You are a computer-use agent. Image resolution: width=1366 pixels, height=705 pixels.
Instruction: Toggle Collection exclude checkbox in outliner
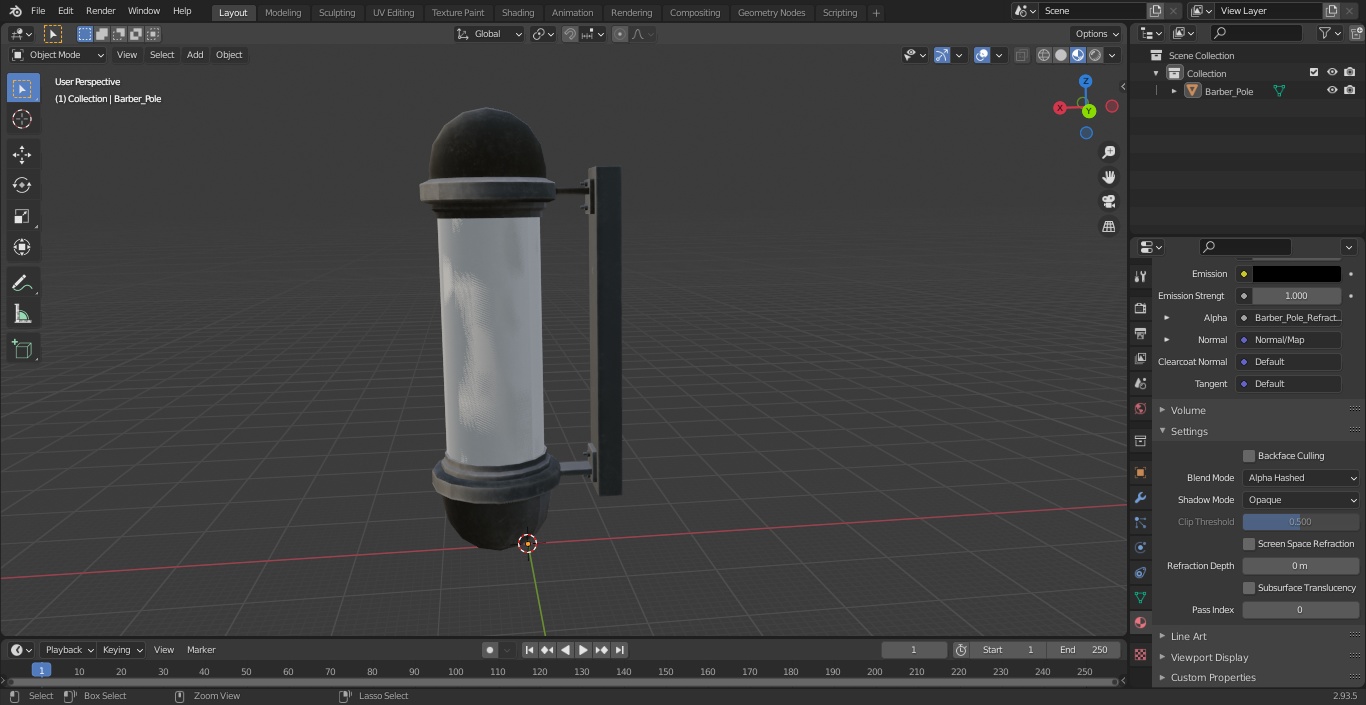pos(1314,73)
